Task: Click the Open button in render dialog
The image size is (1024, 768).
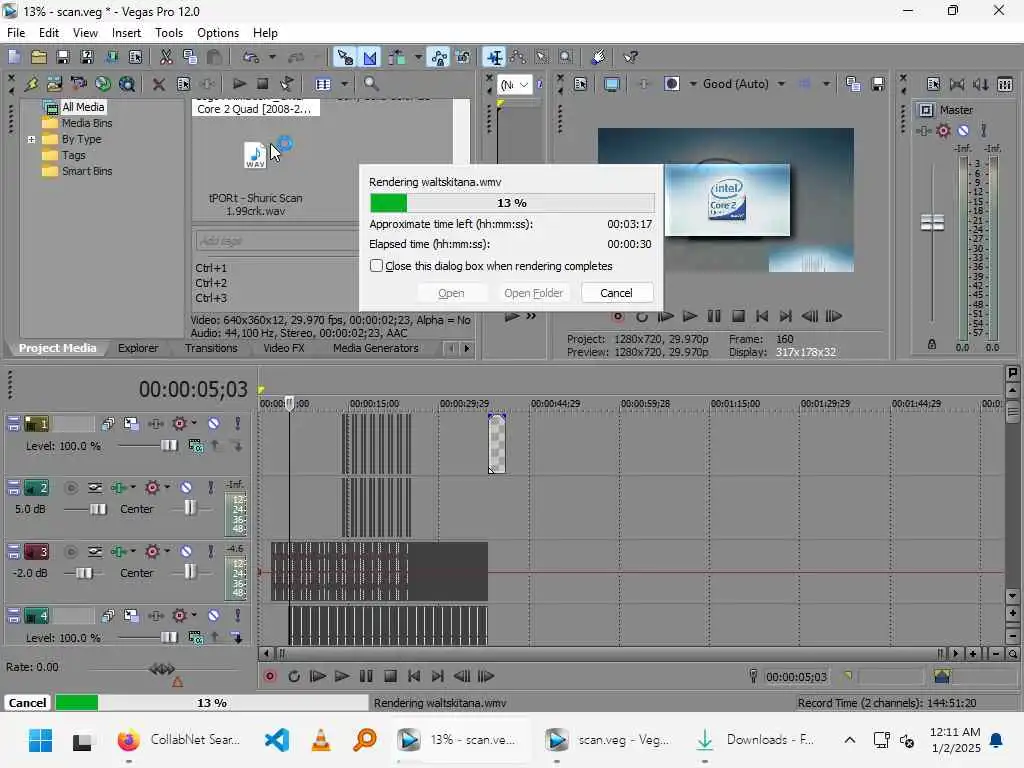Action: click(451, 293)
